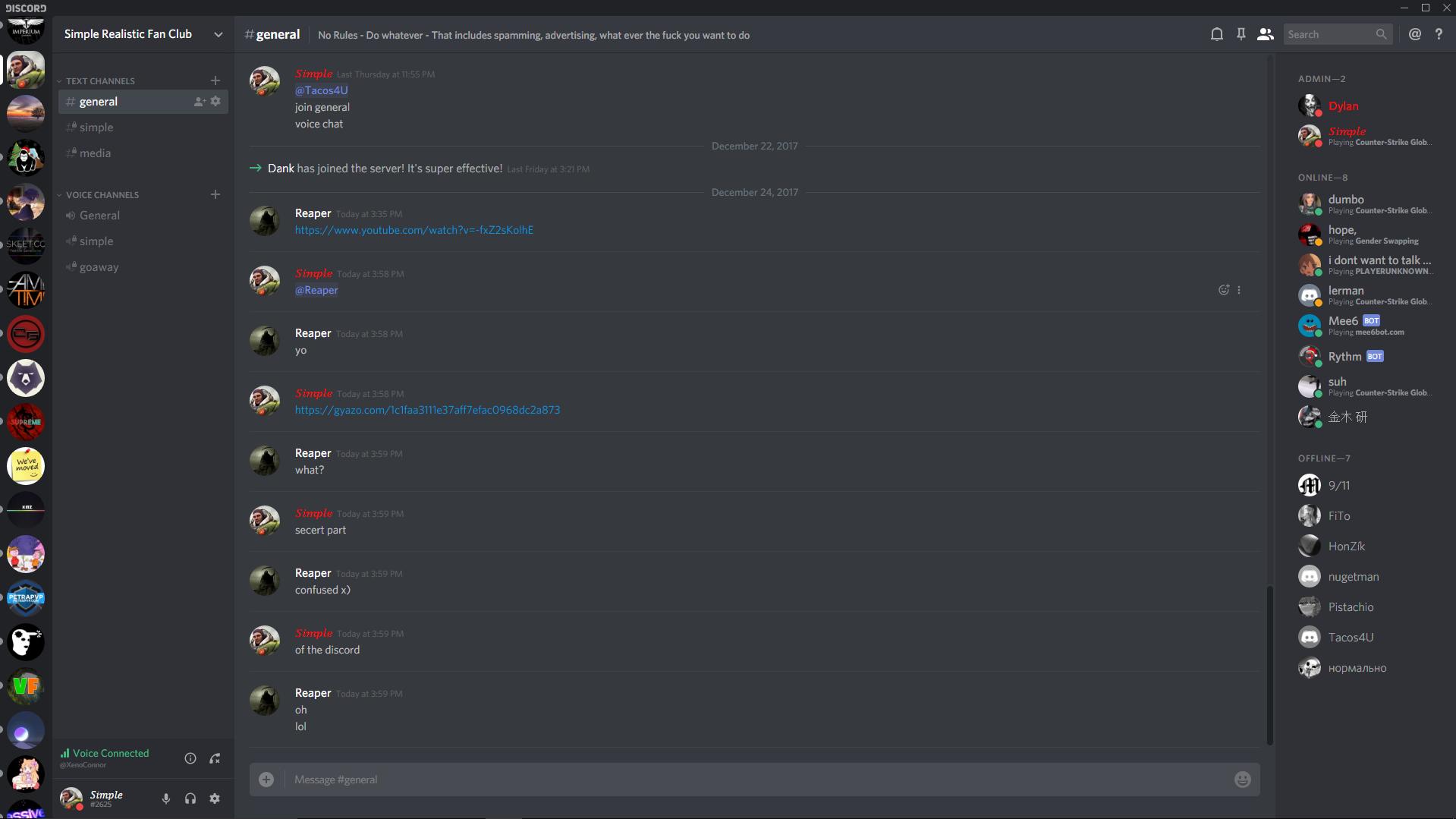Open Reaper's YouTube link
Image resolution: width=1456 pixels, height=819 pixels.
click(414, 230)
